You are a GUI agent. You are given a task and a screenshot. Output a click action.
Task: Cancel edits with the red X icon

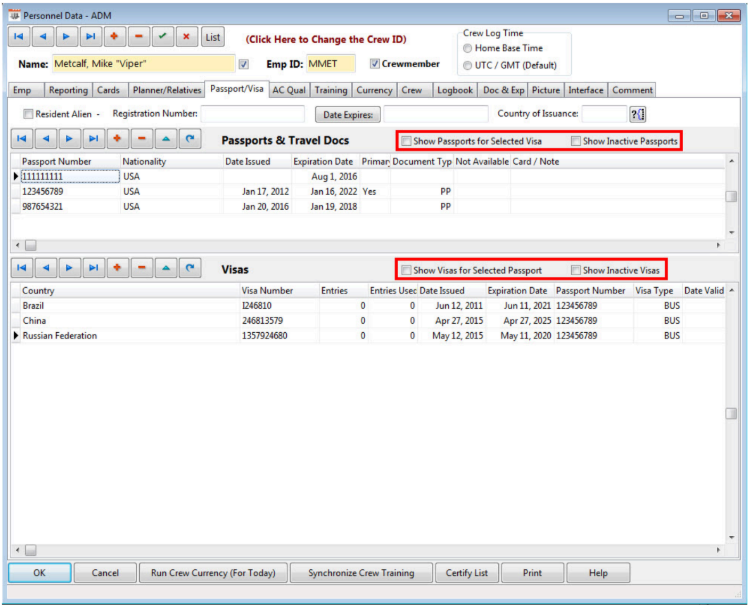coord(186,37)
